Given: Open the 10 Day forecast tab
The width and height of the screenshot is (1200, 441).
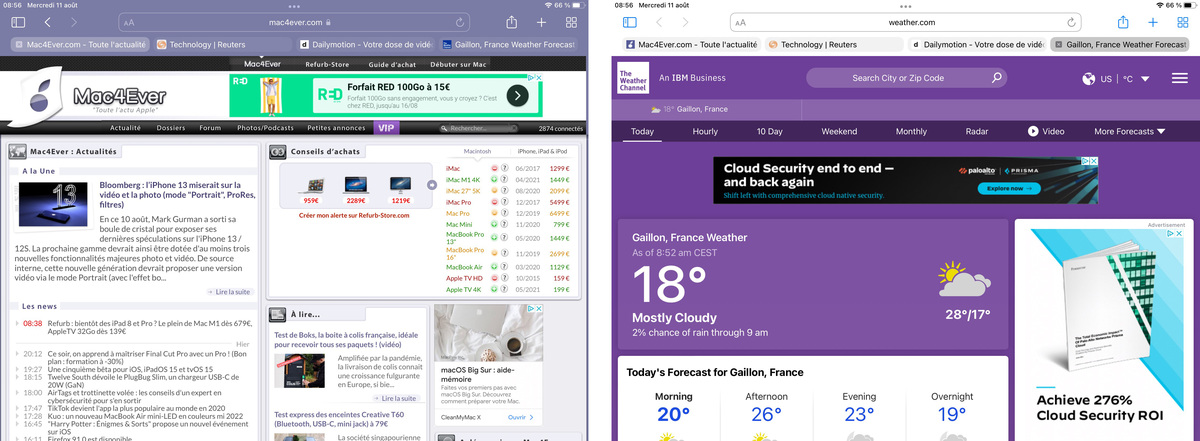Looking at the screenshot, I should 769,131.
